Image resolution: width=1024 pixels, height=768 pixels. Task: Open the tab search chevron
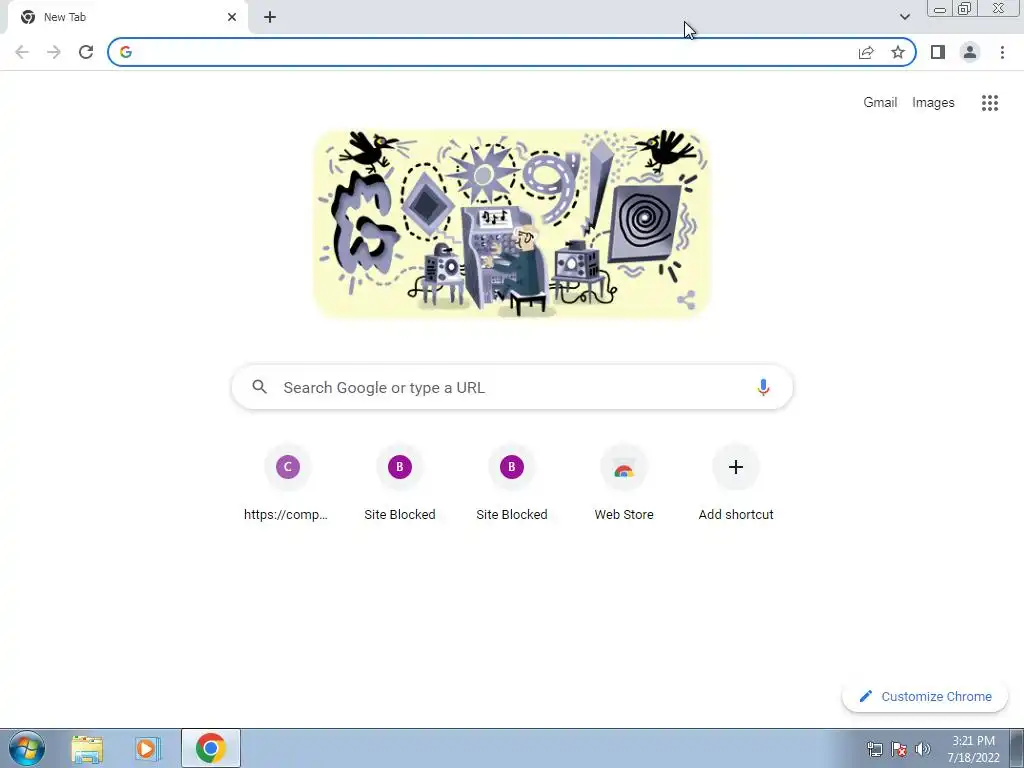[x=904, y=17]
